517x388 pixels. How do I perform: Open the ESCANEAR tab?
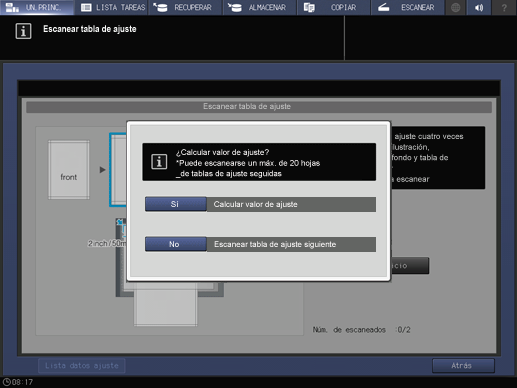[x=408, y=7]
